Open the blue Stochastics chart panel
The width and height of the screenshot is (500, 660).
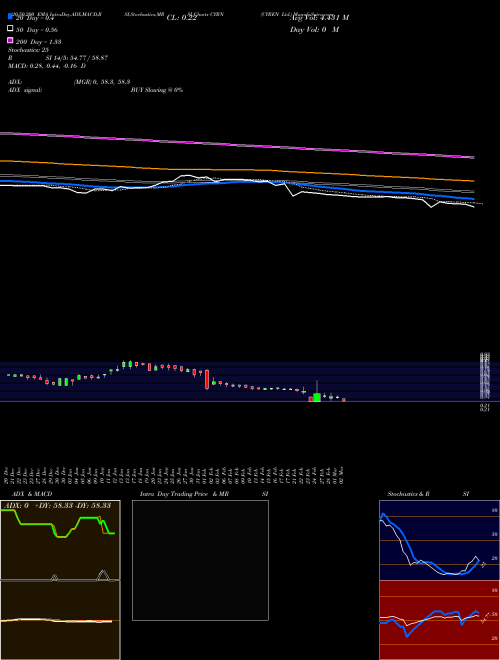(x=439, y=540)
